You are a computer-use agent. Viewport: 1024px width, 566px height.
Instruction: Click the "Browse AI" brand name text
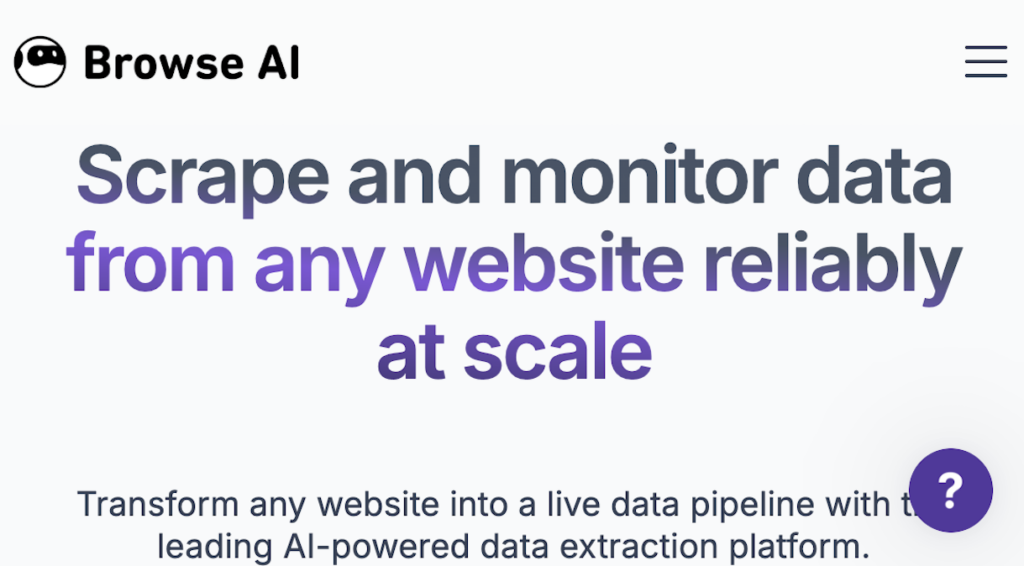tap(192, 63)
